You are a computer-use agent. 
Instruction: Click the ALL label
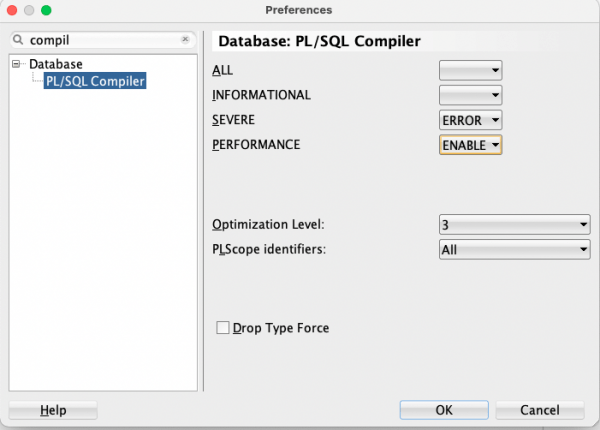tap(222, 70)
